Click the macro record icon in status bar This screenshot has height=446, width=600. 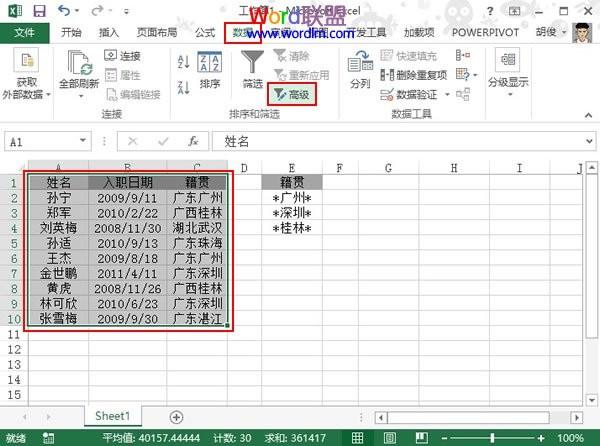point(48,438)
